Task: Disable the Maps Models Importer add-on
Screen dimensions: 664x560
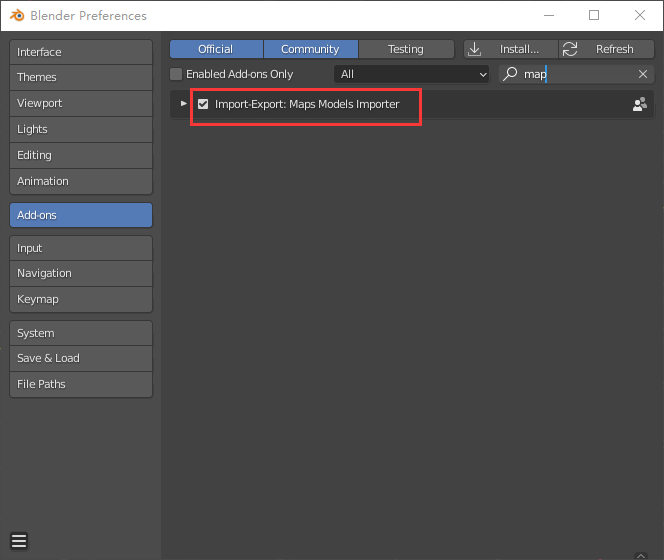Action: pyautogui.click(x=203, y=104)
